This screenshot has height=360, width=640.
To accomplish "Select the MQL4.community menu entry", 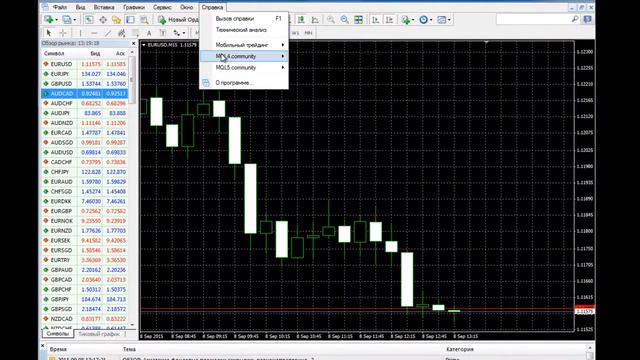I will 244,56.
